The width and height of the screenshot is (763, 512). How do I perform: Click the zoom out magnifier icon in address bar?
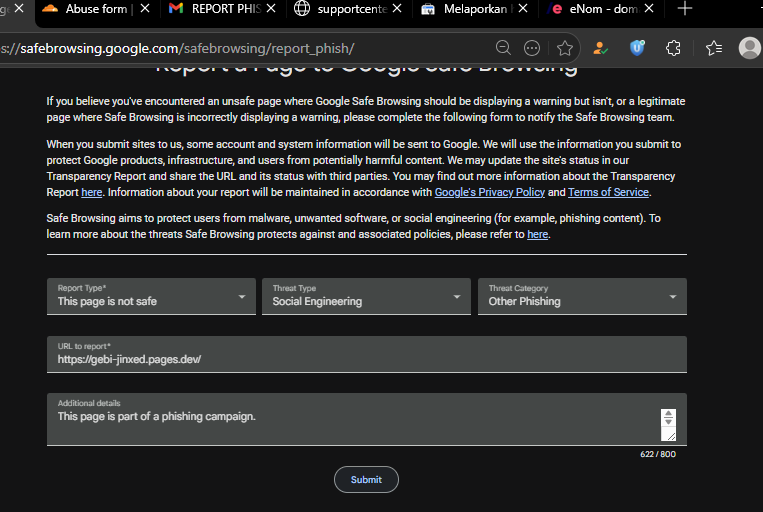(503, 48)
